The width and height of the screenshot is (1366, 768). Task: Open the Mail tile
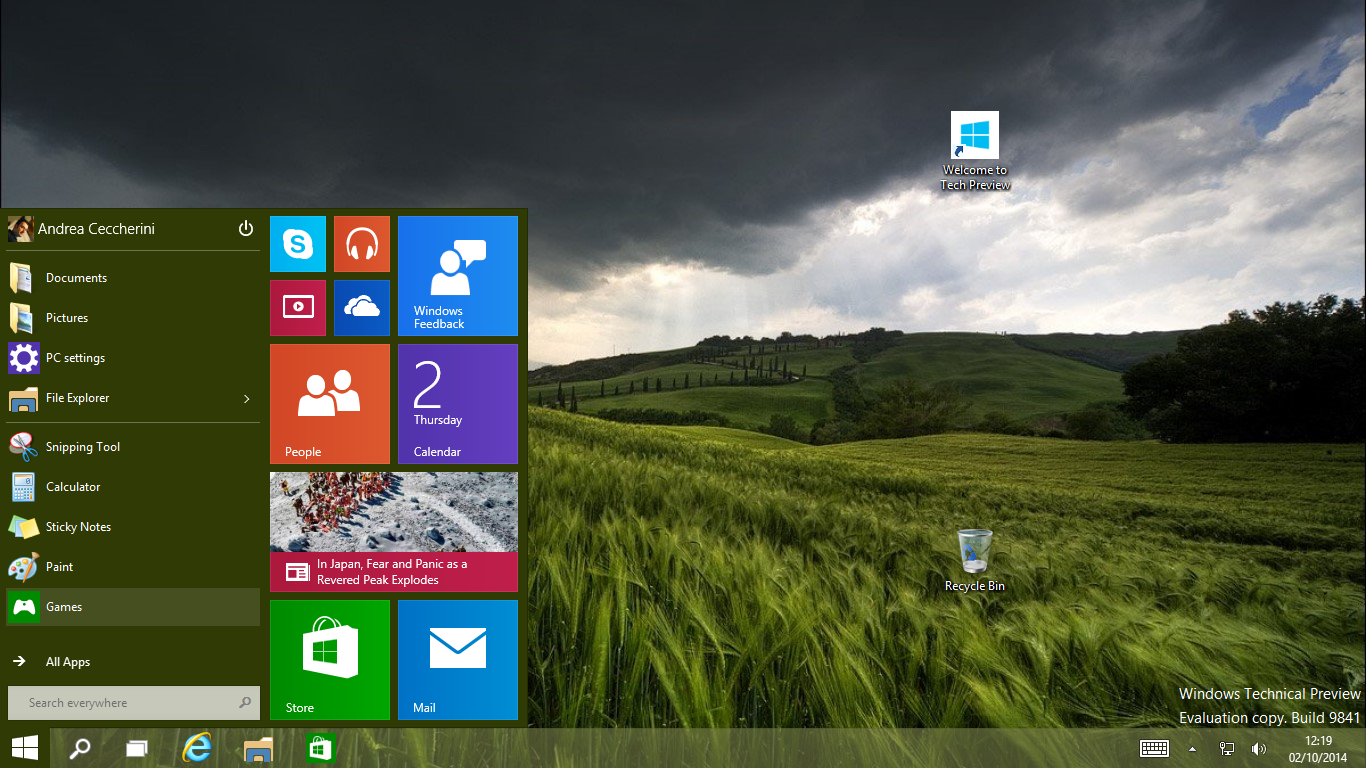458,660
